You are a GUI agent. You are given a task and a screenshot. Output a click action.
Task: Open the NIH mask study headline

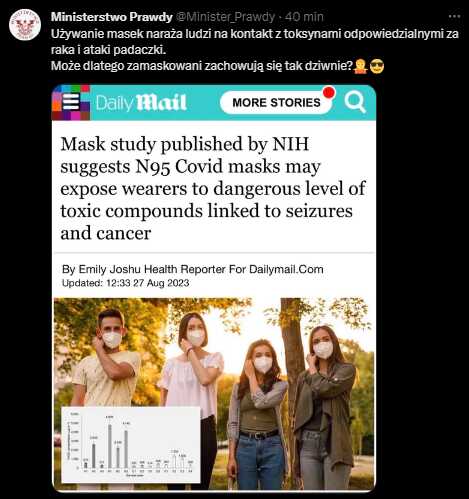pos(213,189)
